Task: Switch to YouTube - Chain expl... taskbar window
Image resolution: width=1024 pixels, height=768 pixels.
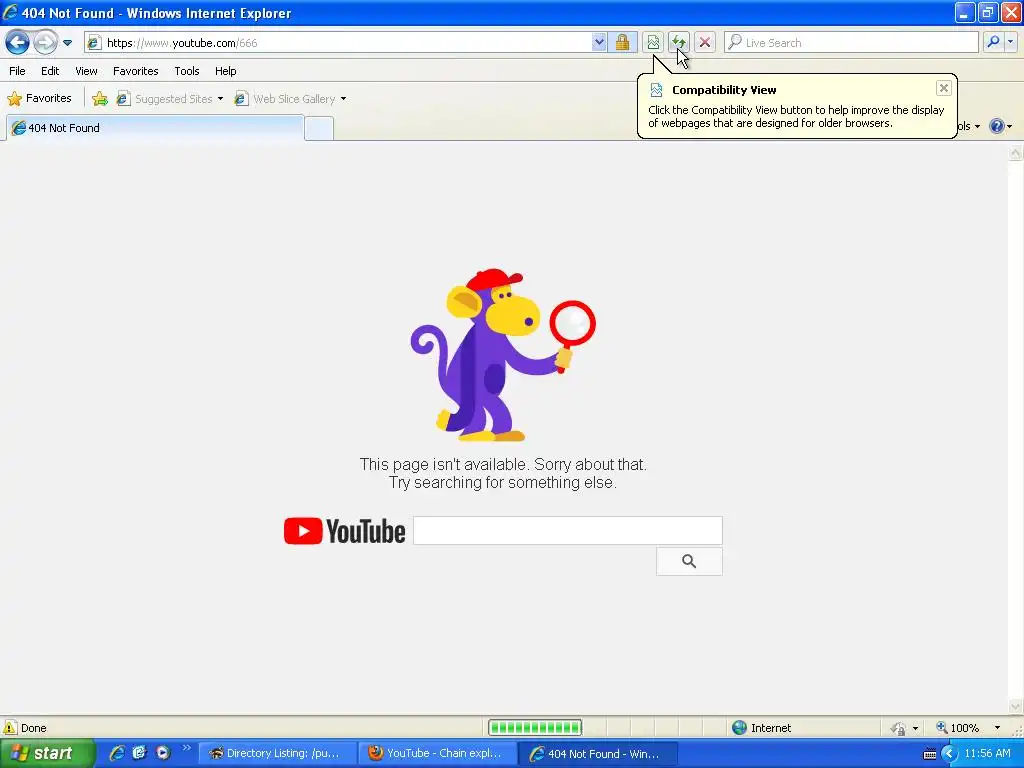Action: (x=438, y=754)
